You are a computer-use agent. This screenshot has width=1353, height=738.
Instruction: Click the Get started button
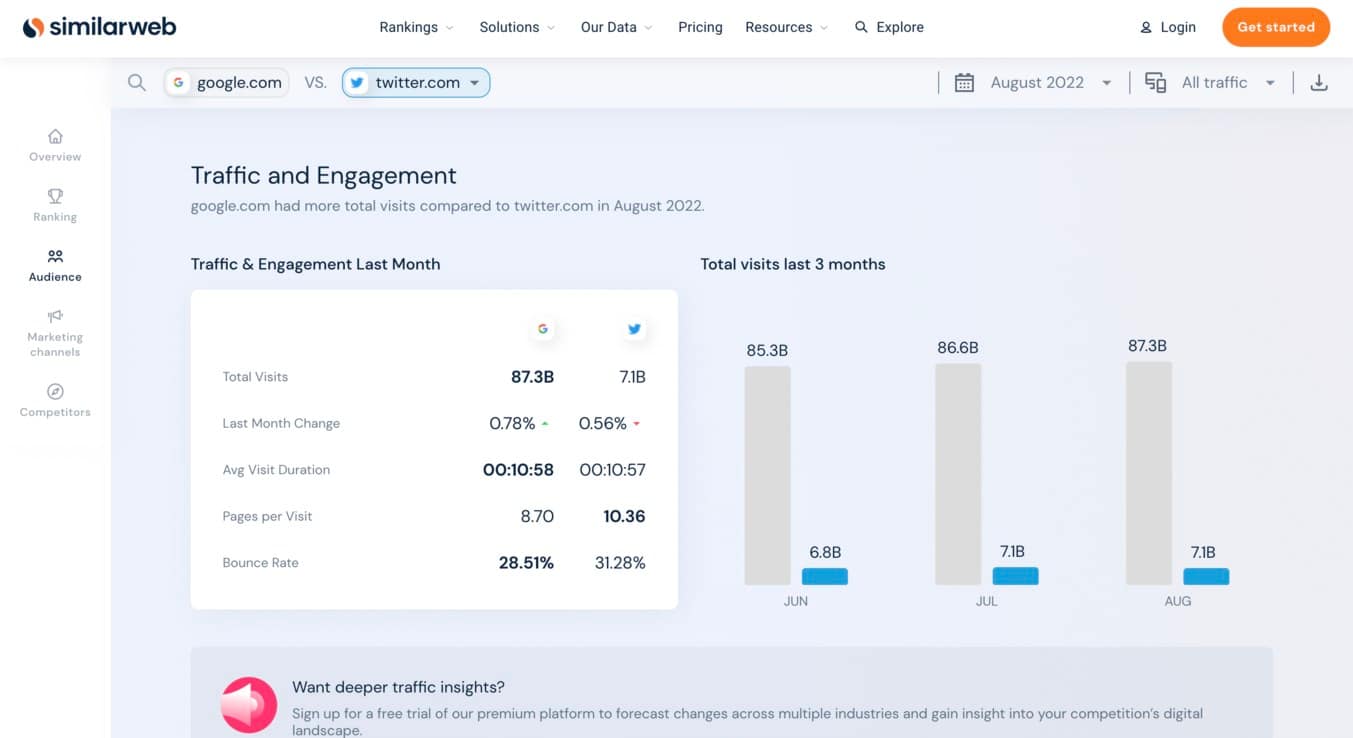coord(1276,27)
